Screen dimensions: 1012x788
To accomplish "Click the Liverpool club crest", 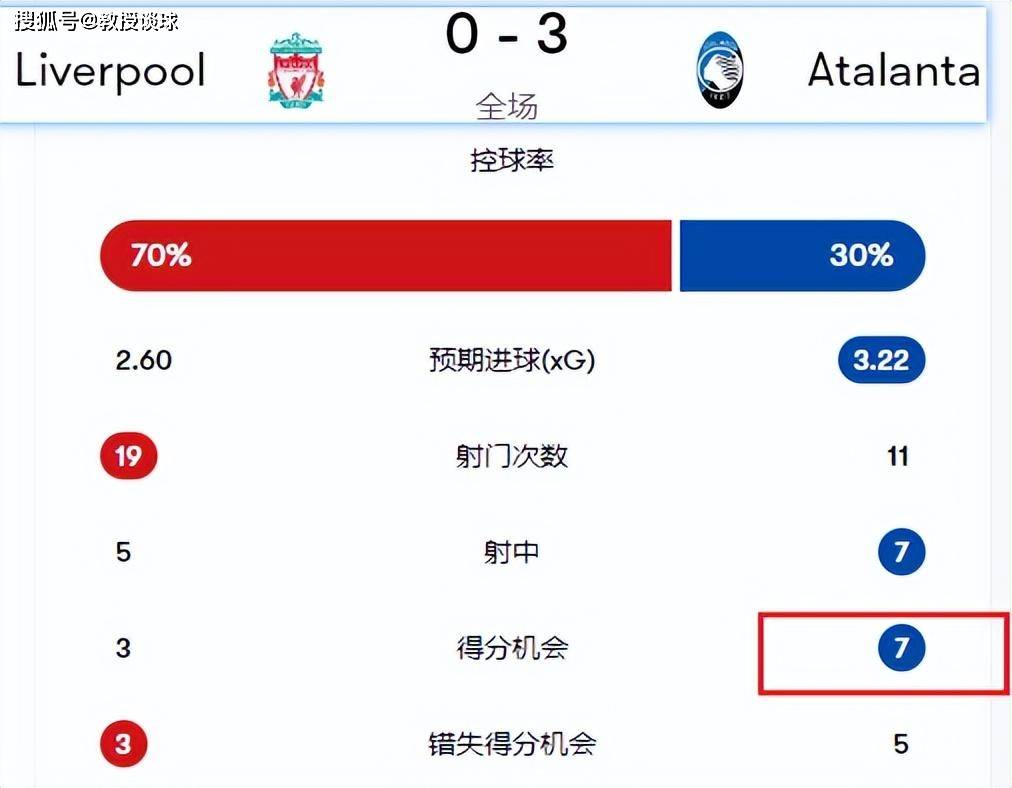I will [x=296, y=71].
